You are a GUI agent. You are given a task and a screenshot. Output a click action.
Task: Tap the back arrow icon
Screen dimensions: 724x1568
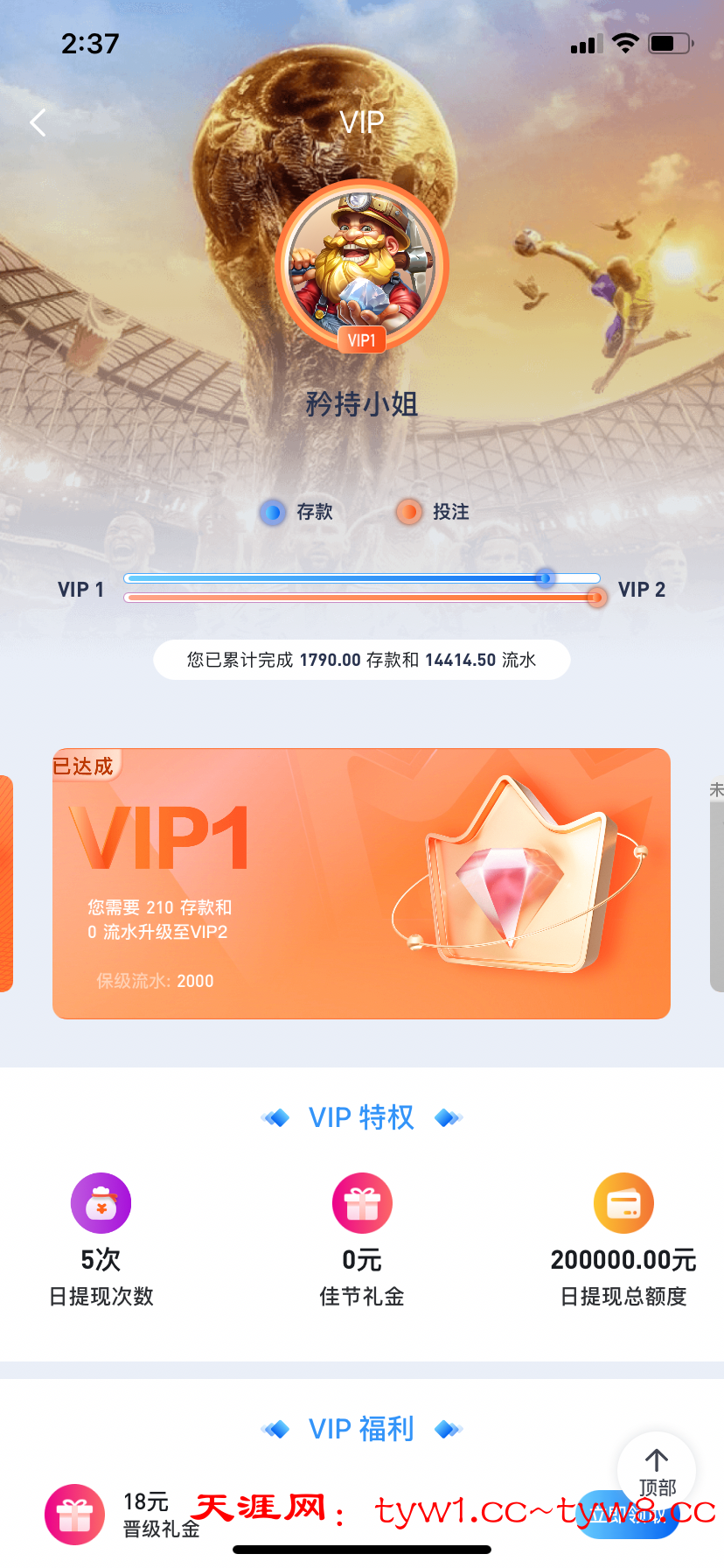[38, 122]
